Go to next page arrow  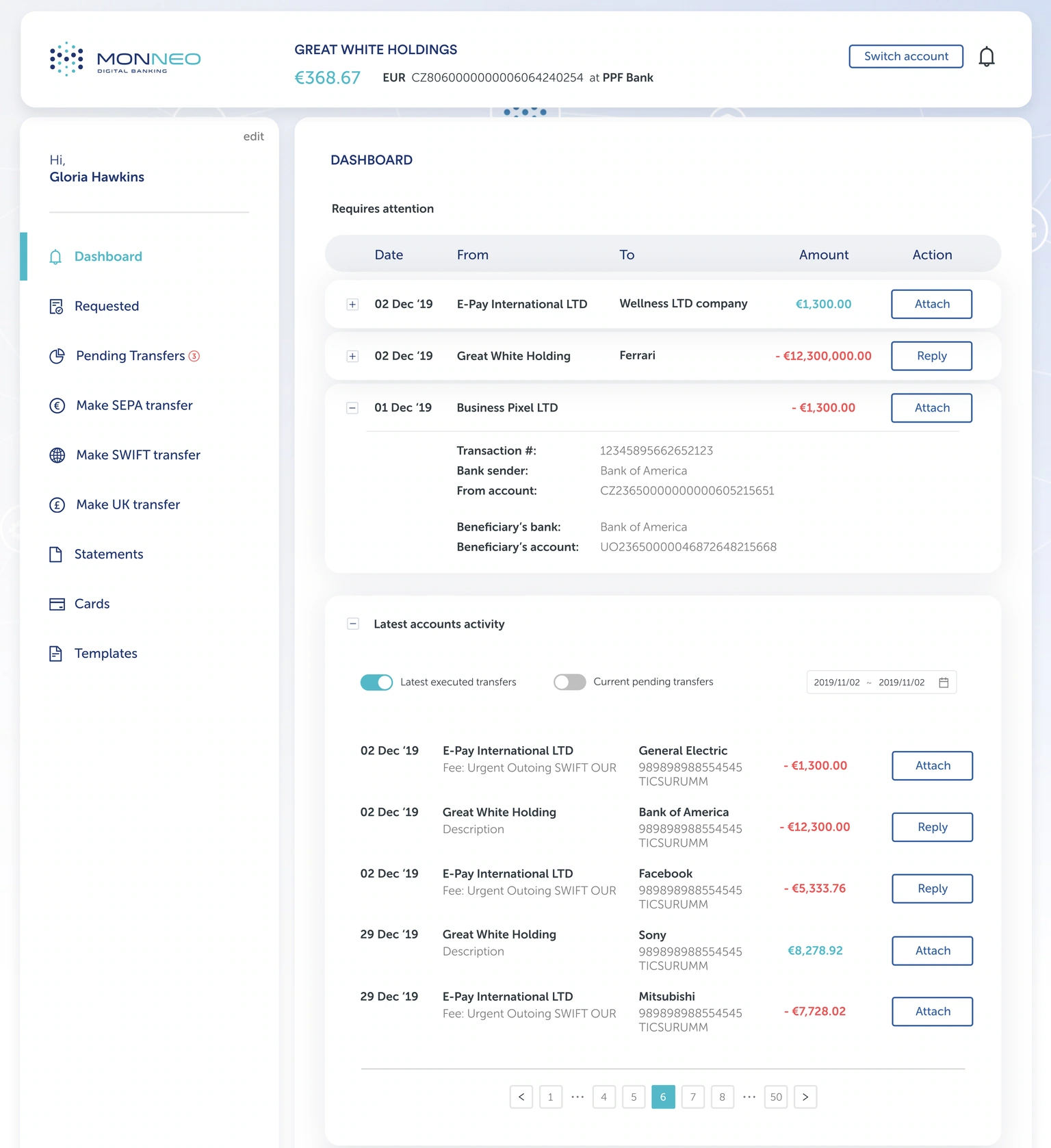[x=805, y=1097]
